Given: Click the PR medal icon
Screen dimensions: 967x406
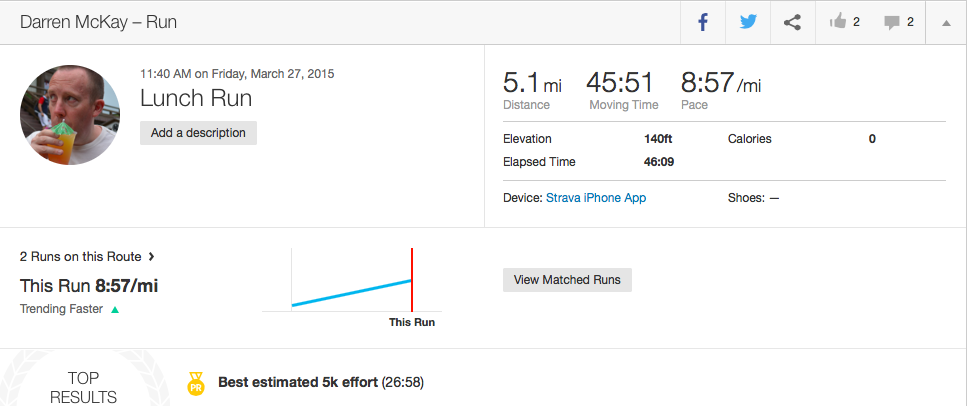Looking at the screenshot, I should [195, 383].
